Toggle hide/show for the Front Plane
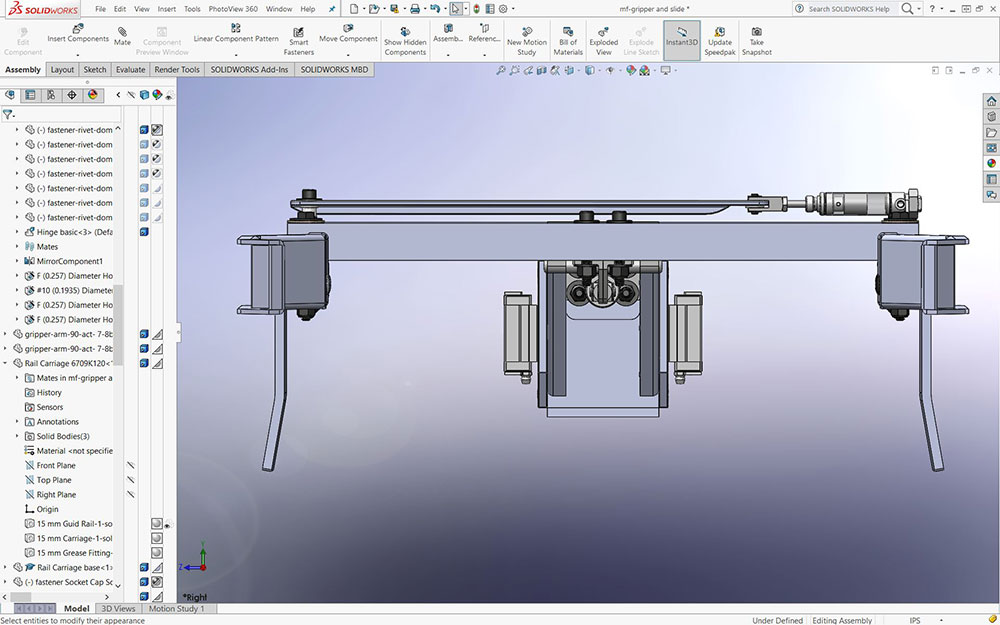The image size is (1000, 625). point(131,465)
